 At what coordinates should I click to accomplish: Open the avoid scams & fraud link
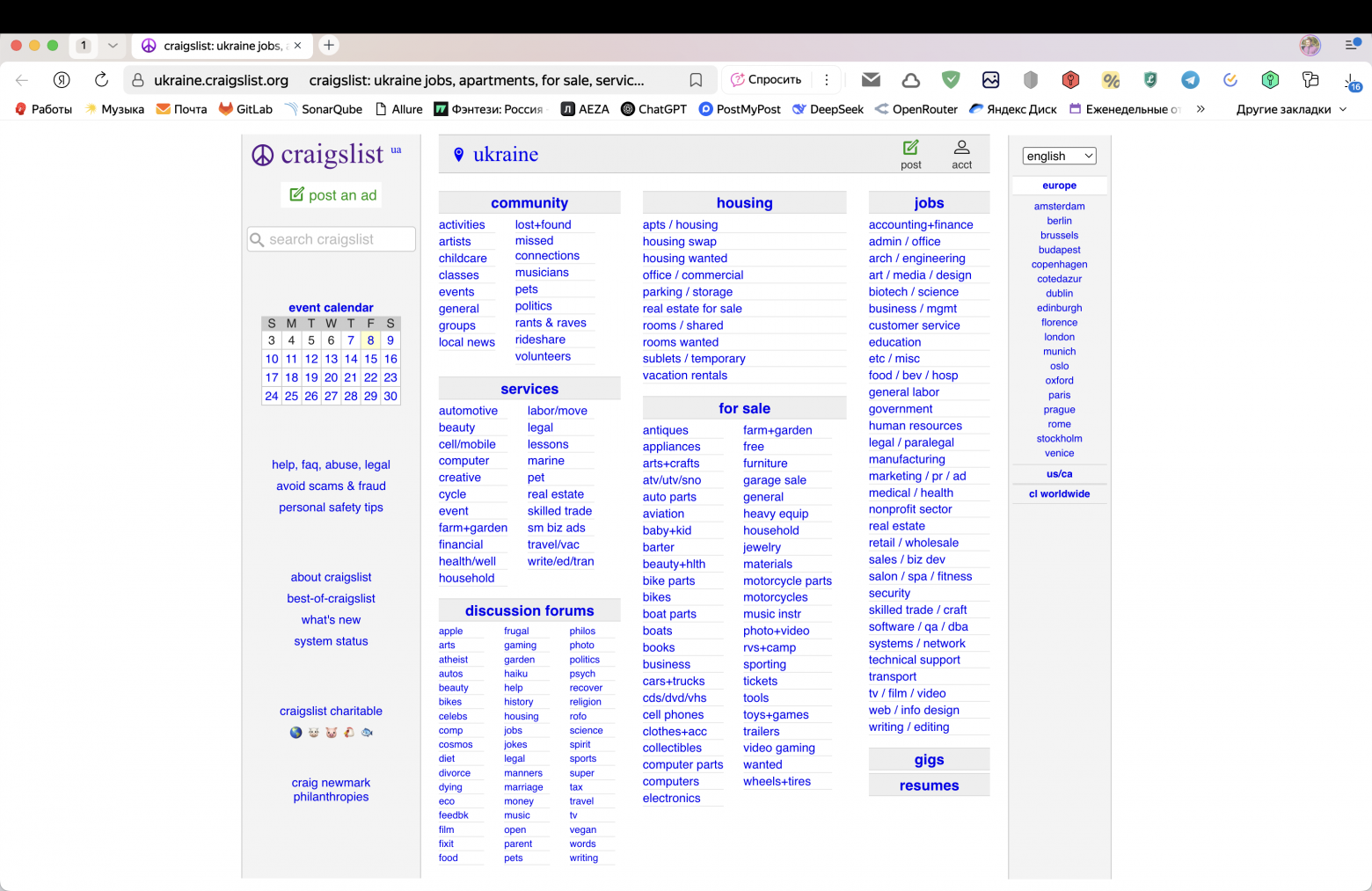click(x=331, y=486)
